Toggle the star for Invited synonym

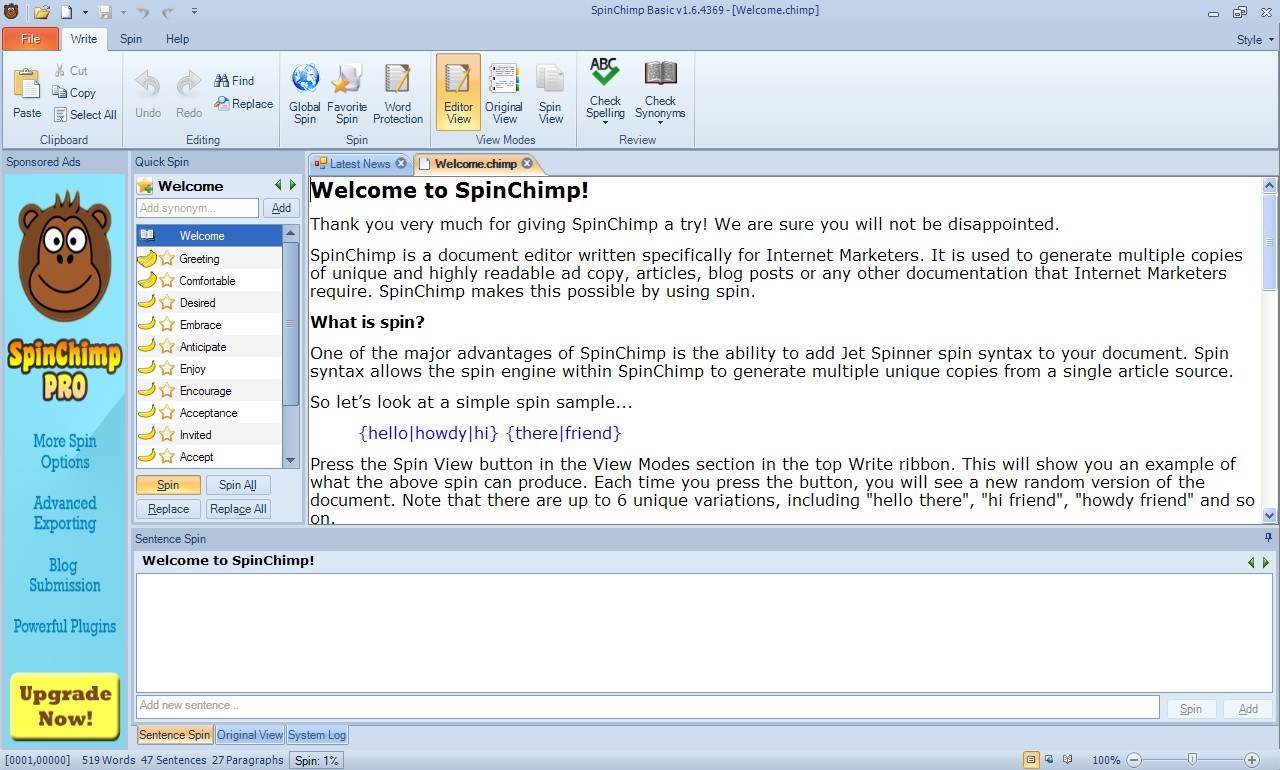pos(167,435)
